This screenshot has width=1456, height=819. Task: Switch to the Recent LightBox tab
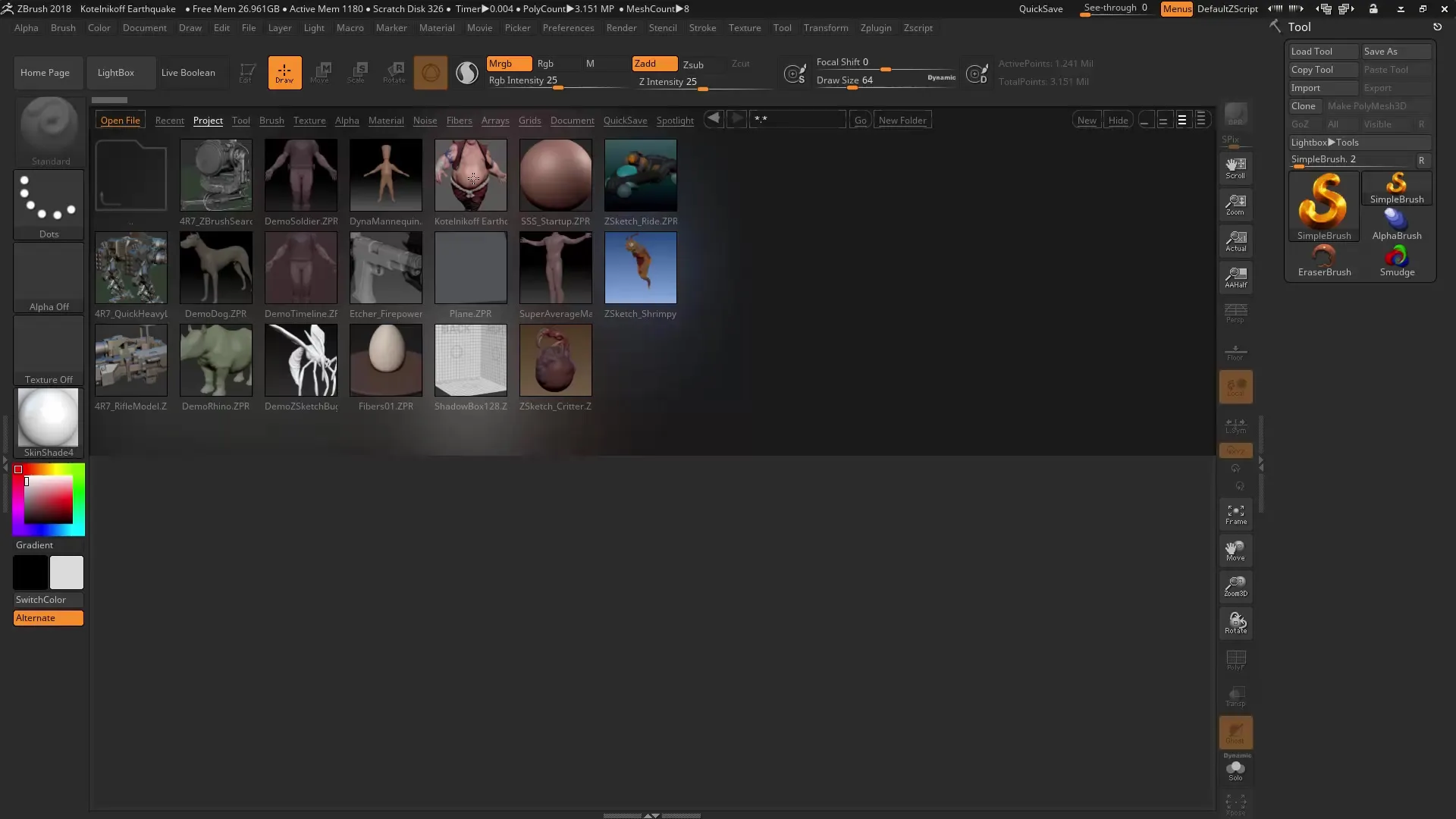click(x=169, y=121)
